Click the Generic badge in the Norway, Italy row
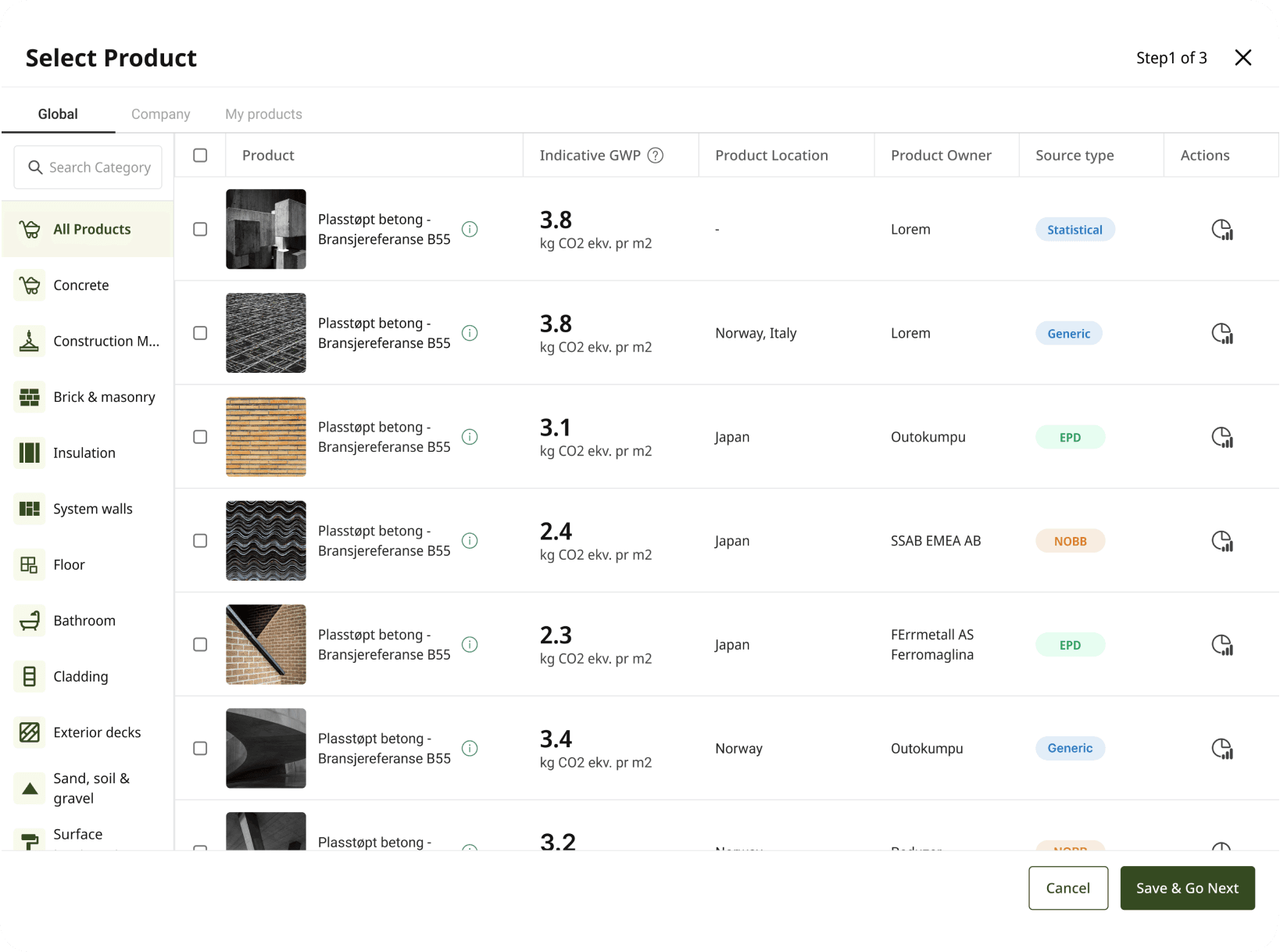1280x952 pixels. point(1069,334)
